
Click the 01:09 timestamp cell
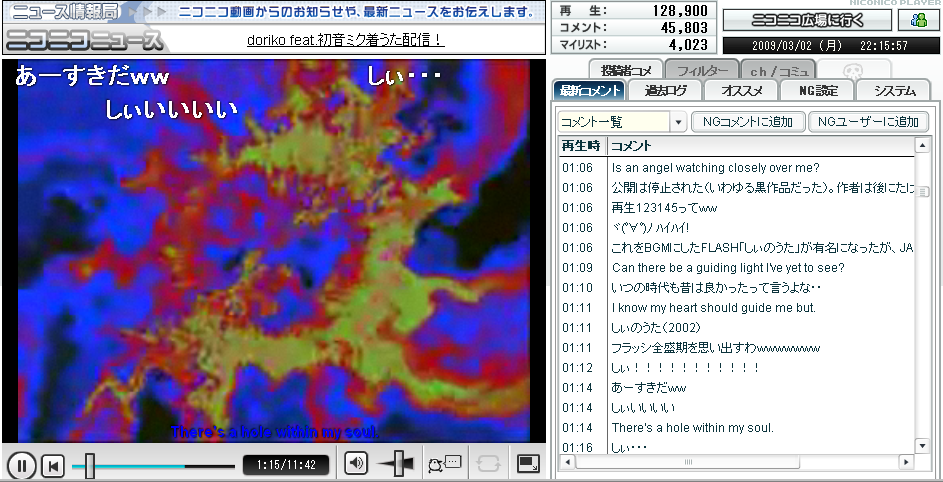[x=577, y=267]
